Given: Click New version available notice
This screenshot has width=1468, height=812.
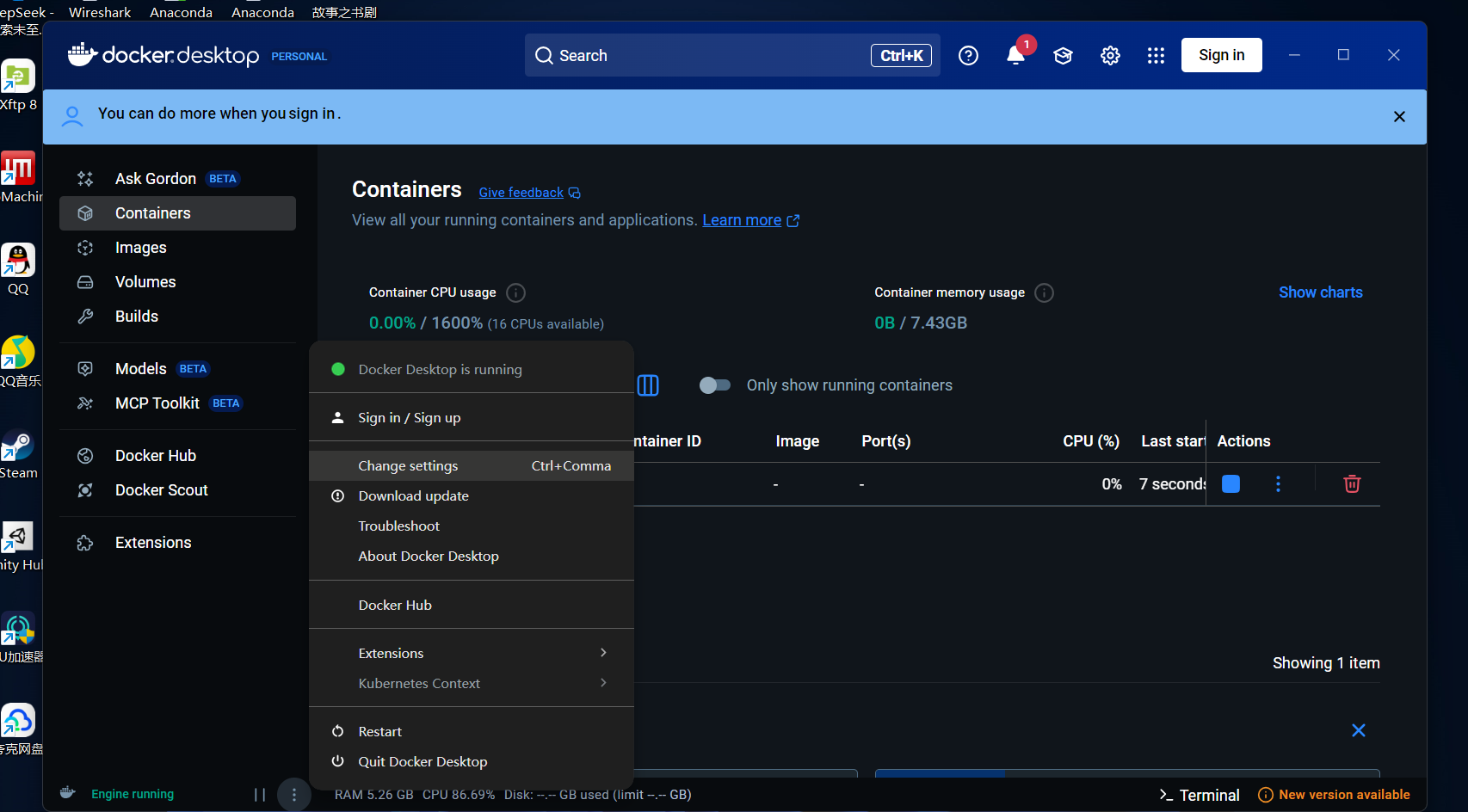Looking at the screenshot, I should click(1334, 795).
